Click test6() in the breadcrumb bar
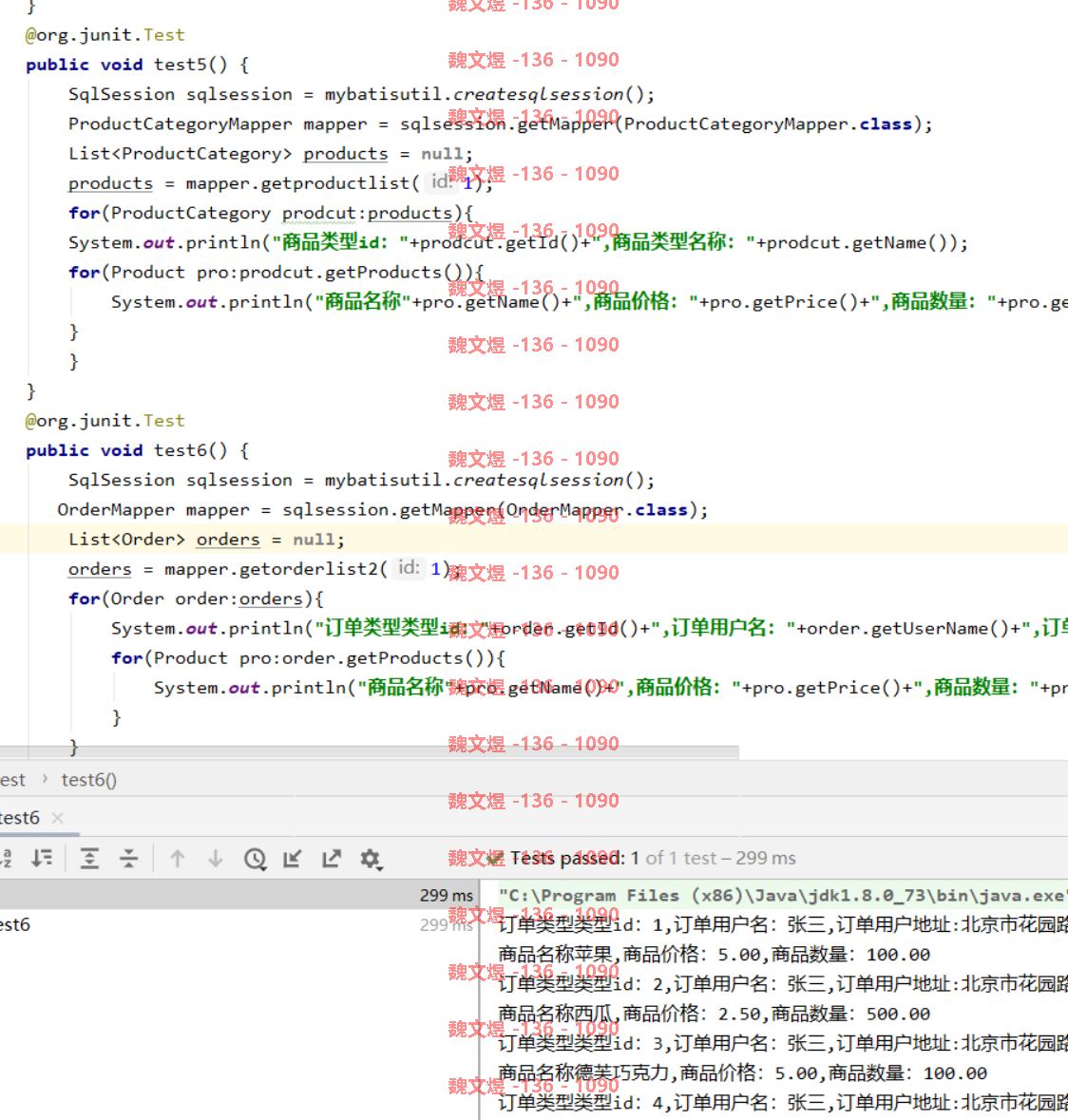Viewport: 1068px width, 1120px height. click(89, 779)
